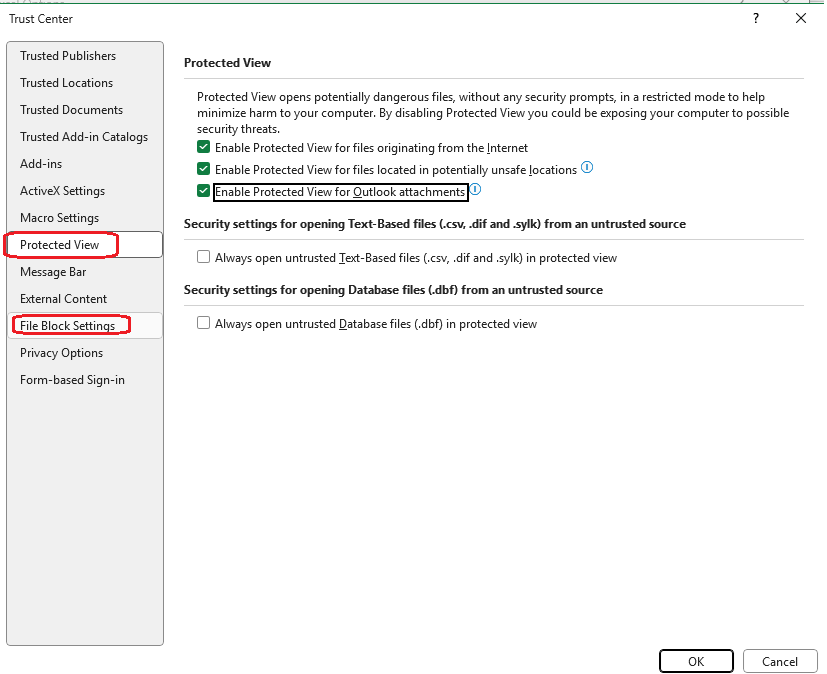The height and width of the screenshot is (674, 827).
Task: Click the info icon beside unsafe locations setting
Action: (x=588, y=169)
